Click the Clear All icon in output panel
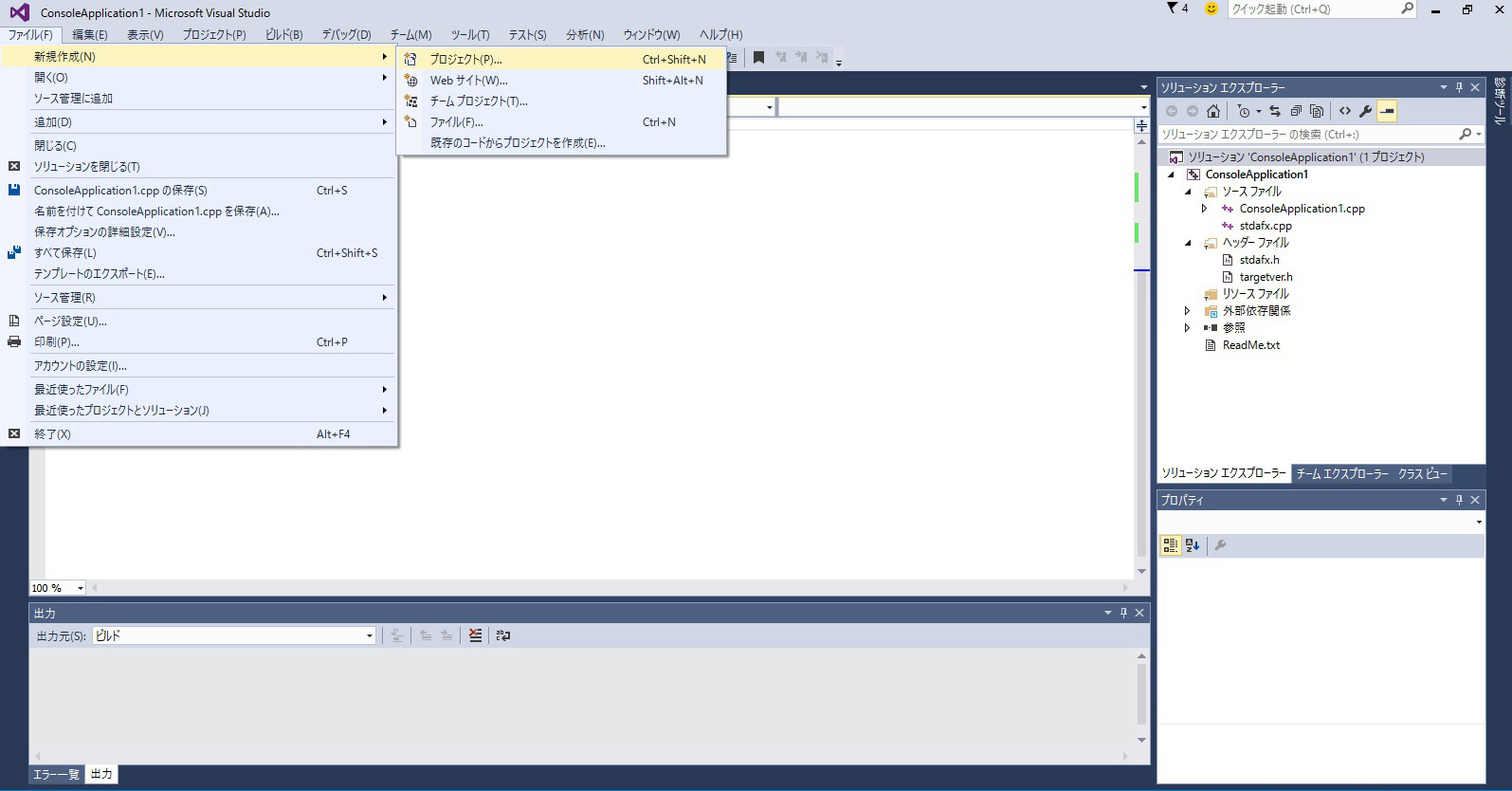Image resolution: width=1512 pixels, height=791 pixels. (x=475, y=635)
